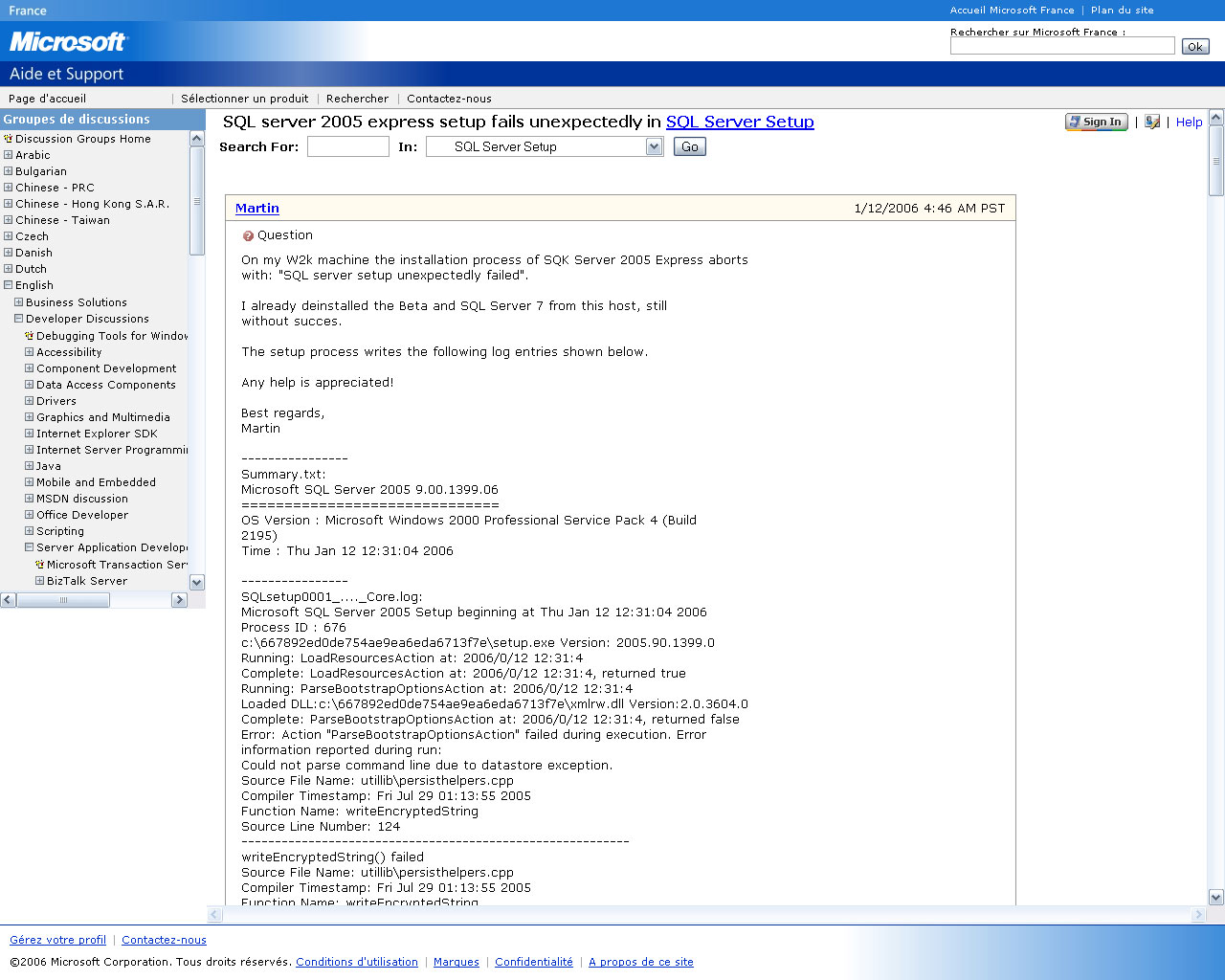Click the Help link
This screenshot has width=1225, height=980.
[1189, 122]
